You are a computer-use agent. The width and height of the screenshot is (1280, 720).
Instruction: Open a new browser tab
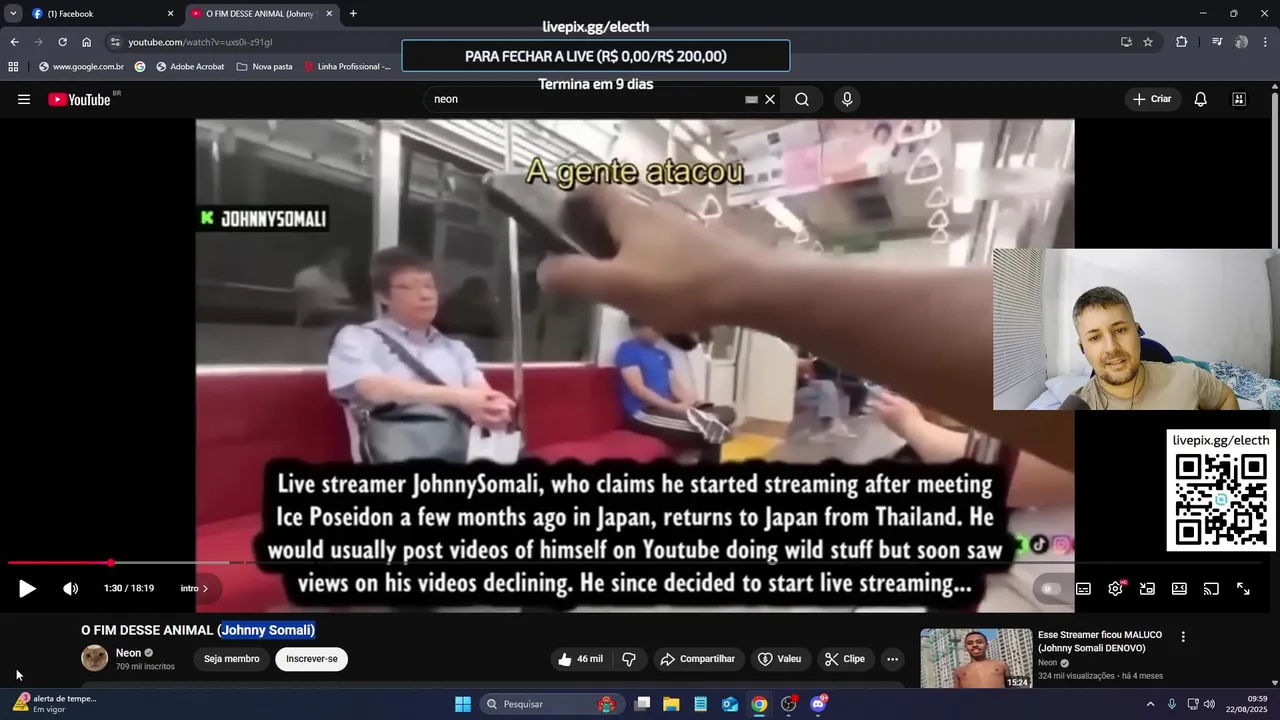pyautogui.click(x=353, y=14)
